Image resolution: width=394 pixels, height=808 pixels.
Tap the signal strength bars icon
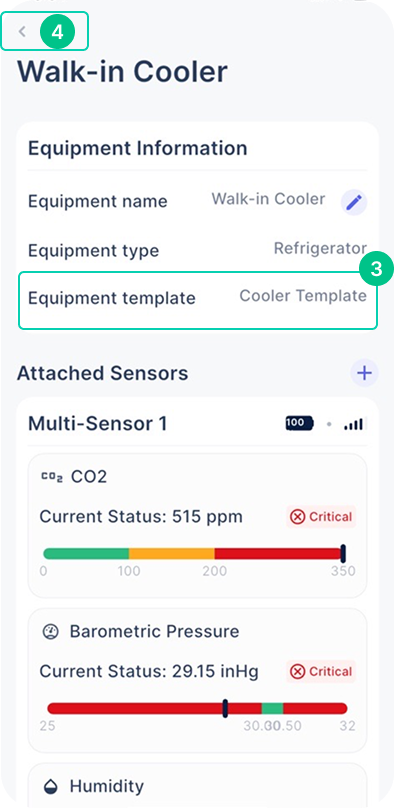353,425
